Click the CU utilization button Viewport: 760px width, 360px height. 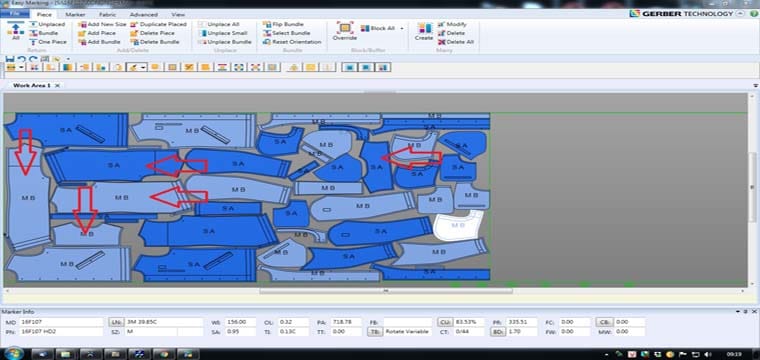pos(444,322)
